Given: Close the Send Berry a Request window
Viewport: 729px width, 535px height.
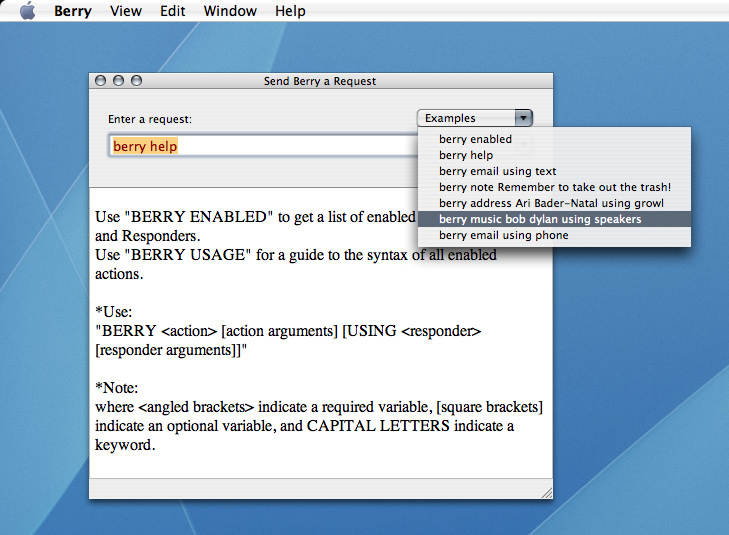Looking at the screenshot, I should [100, 80].
